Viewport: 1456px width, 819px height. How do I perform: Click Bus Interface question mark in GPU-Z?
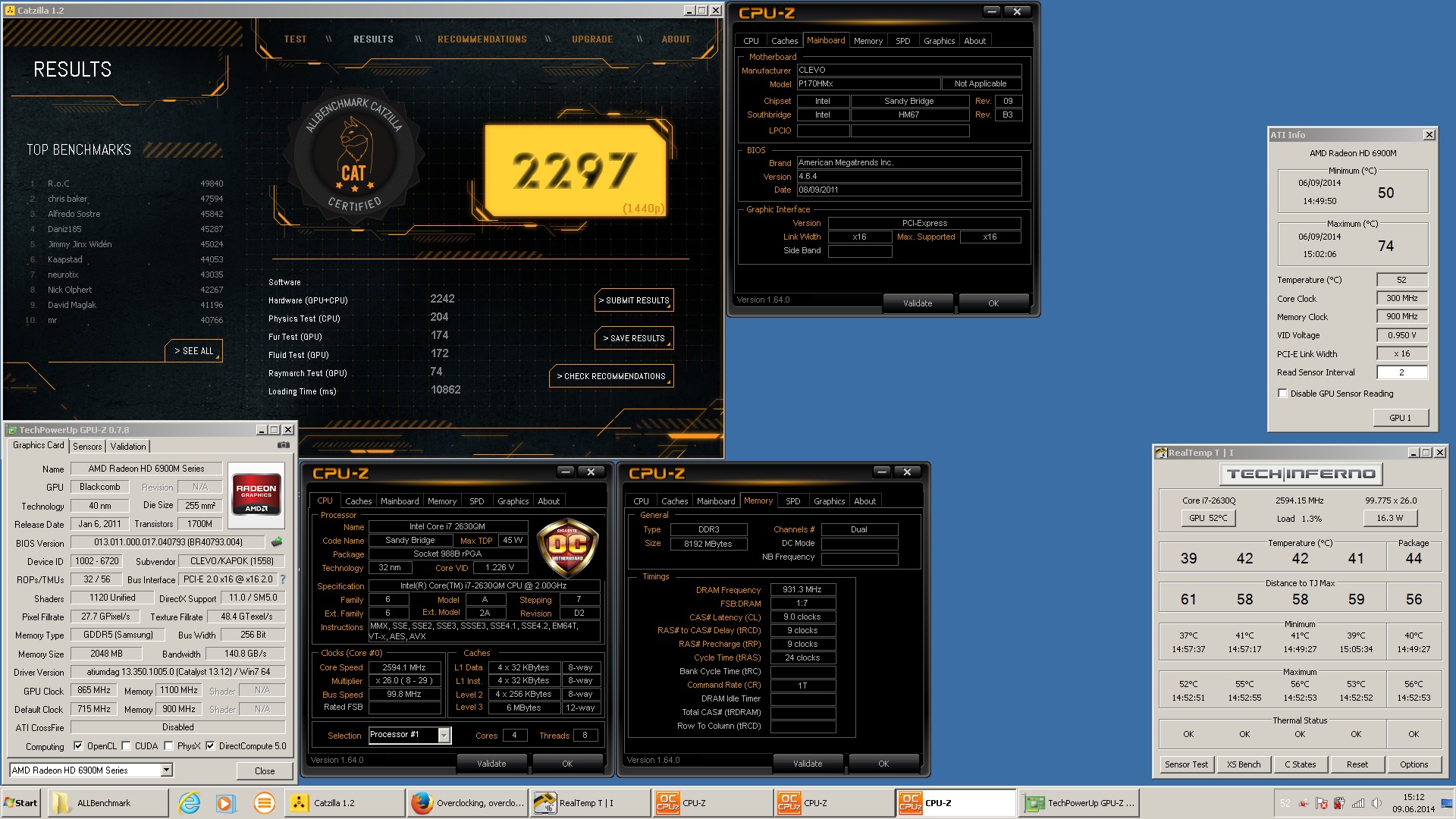pos(283,579)
